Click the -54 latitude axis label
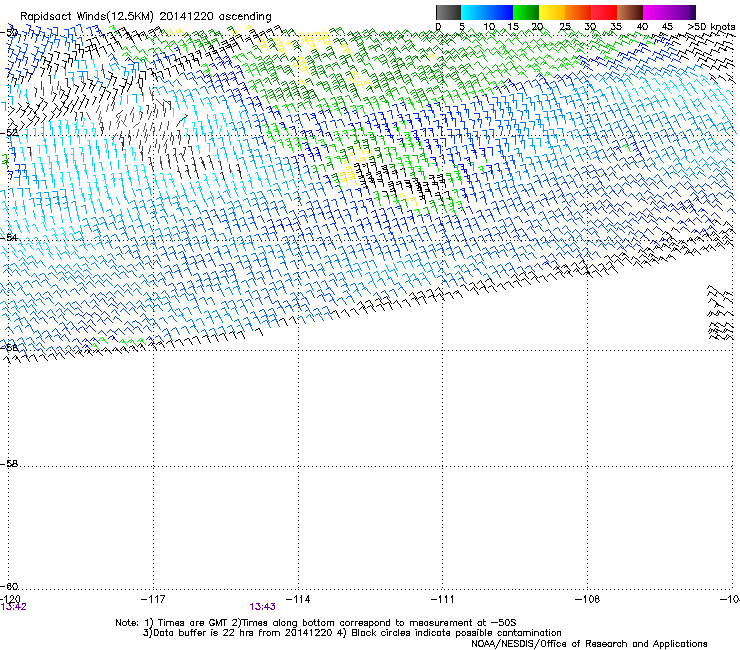Image resolution: width=740 pixels, height=650 pixels. click(9, 237)
